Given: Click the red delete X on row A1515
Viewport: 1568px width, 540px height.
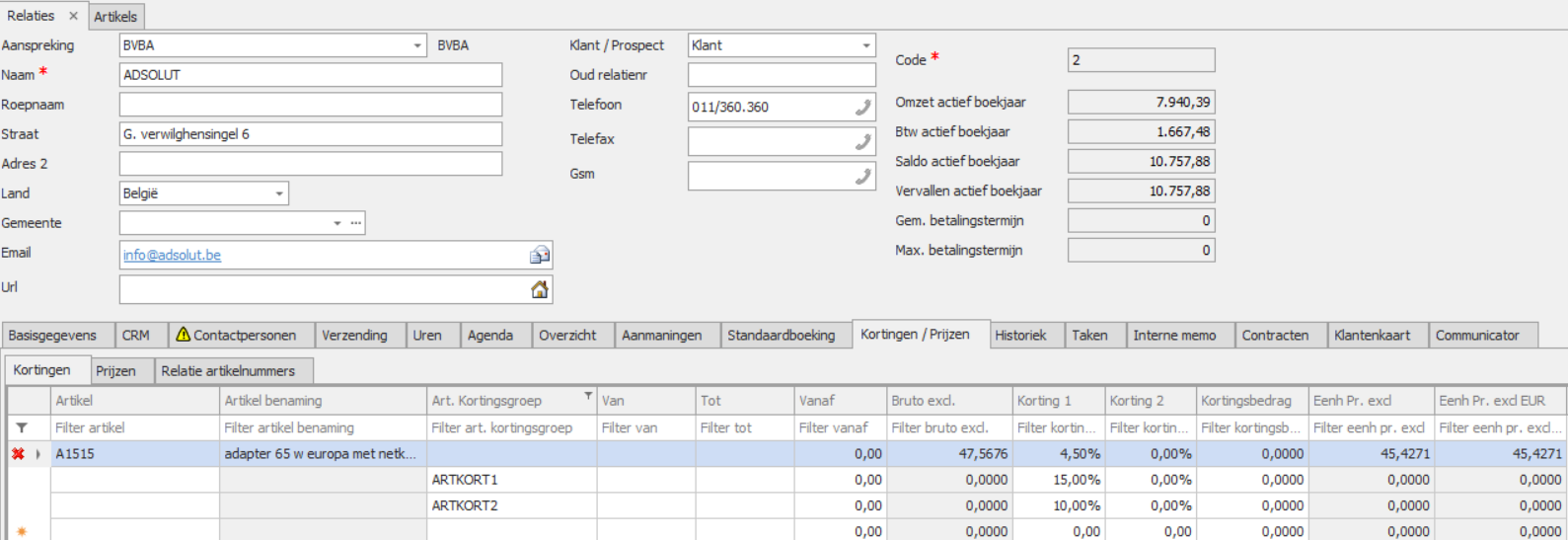Looking at the screenshot, I should [18, 454].
